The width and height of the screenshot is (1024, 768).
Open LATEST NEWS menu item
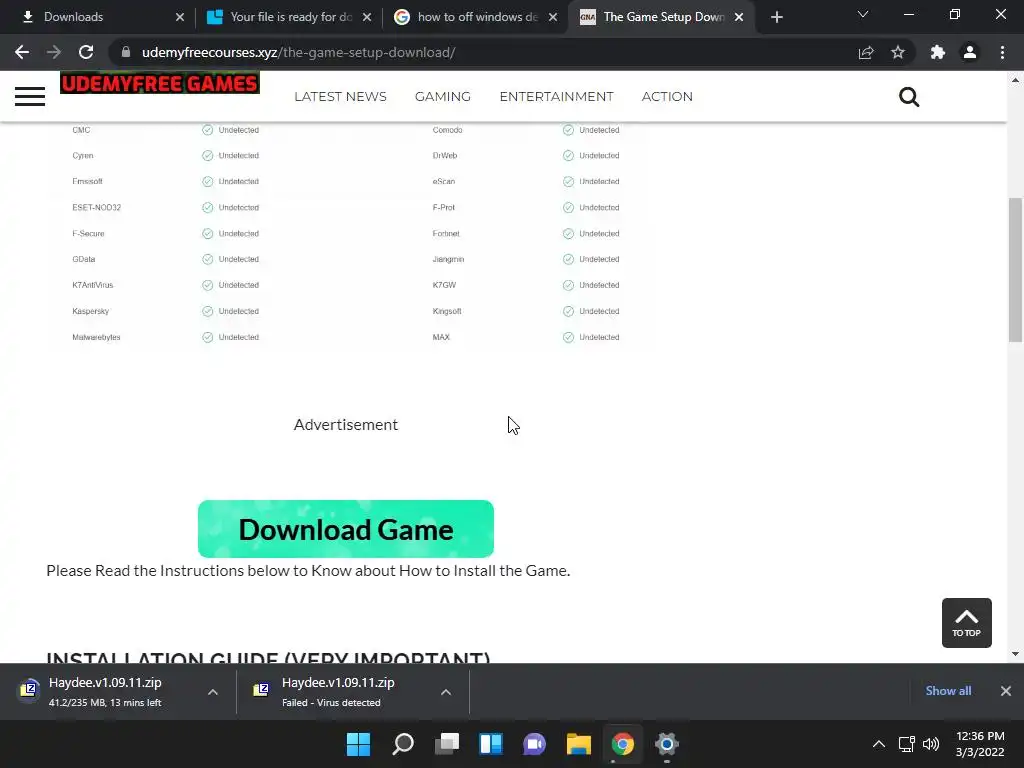point(340,97)
